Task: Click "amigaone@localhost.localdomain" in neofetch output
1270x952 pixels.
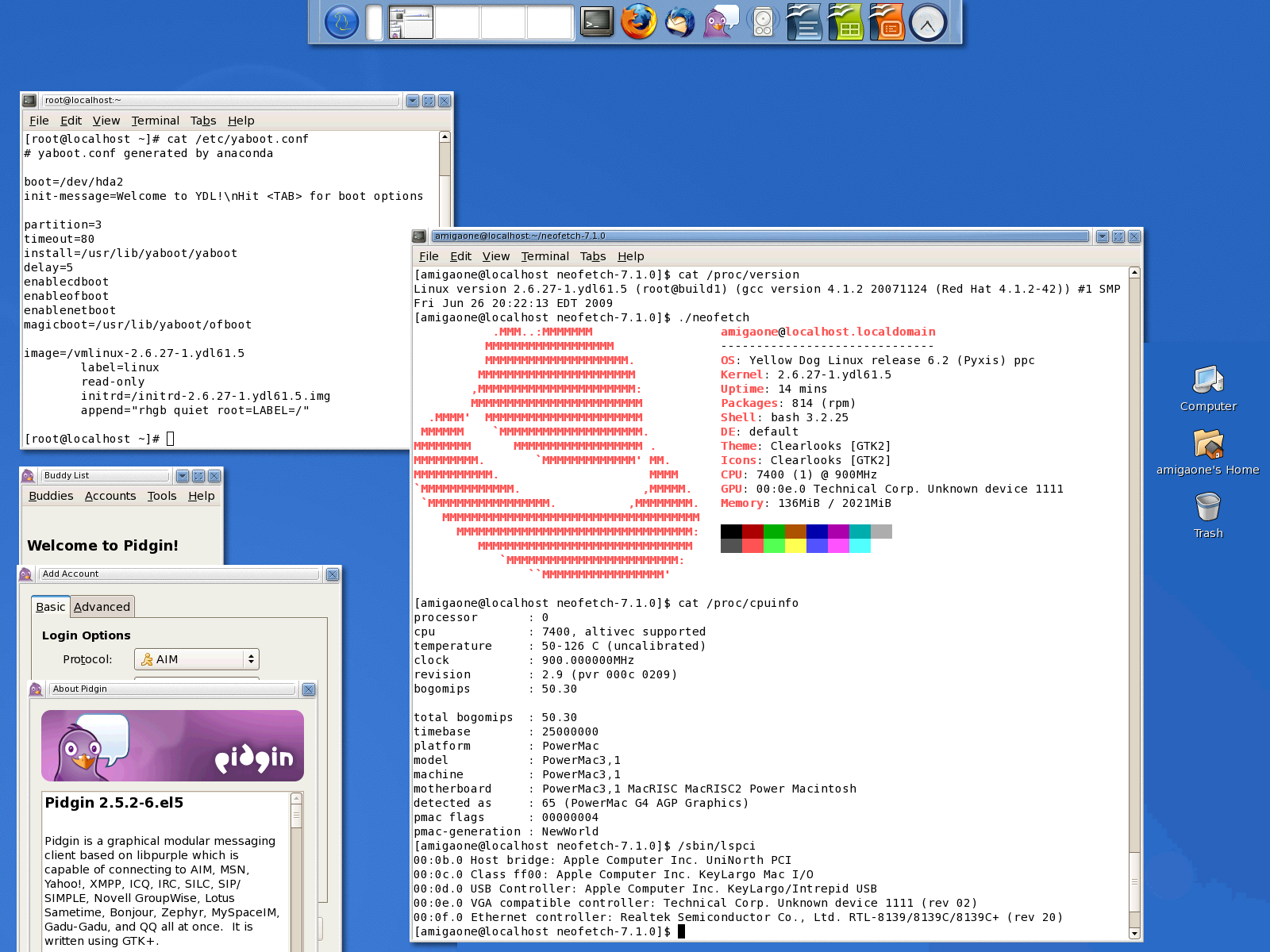Action: click(828, 332)
